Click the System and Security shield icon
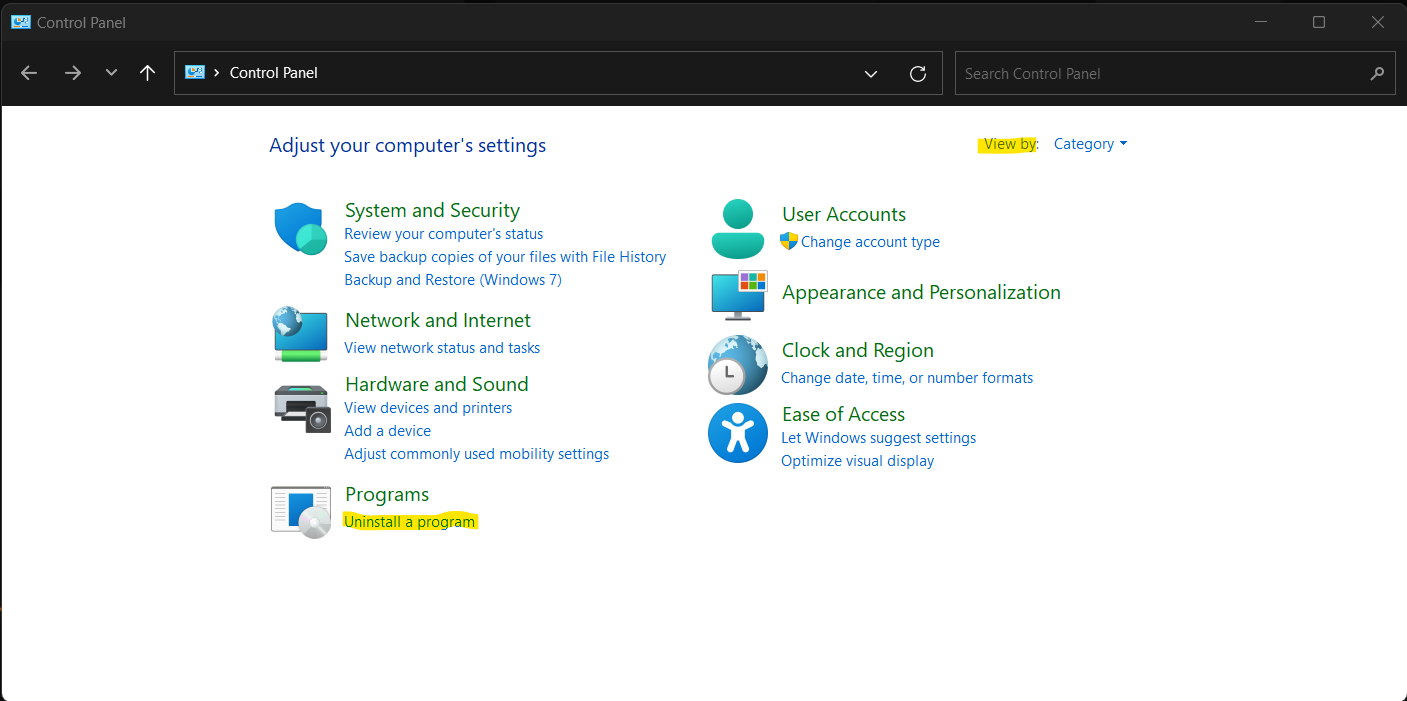The width and height of the screenshot is (1407, 701). coord(301,229)
